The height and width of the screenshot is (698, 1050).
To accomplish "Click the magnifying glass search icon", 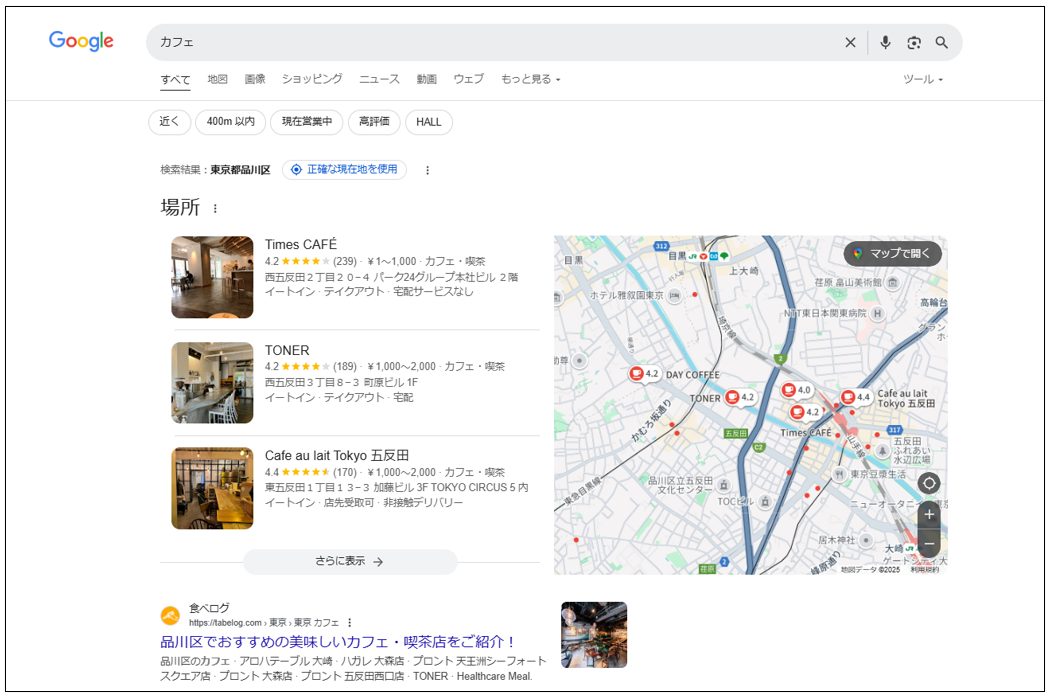I will [x=942, y=42].
